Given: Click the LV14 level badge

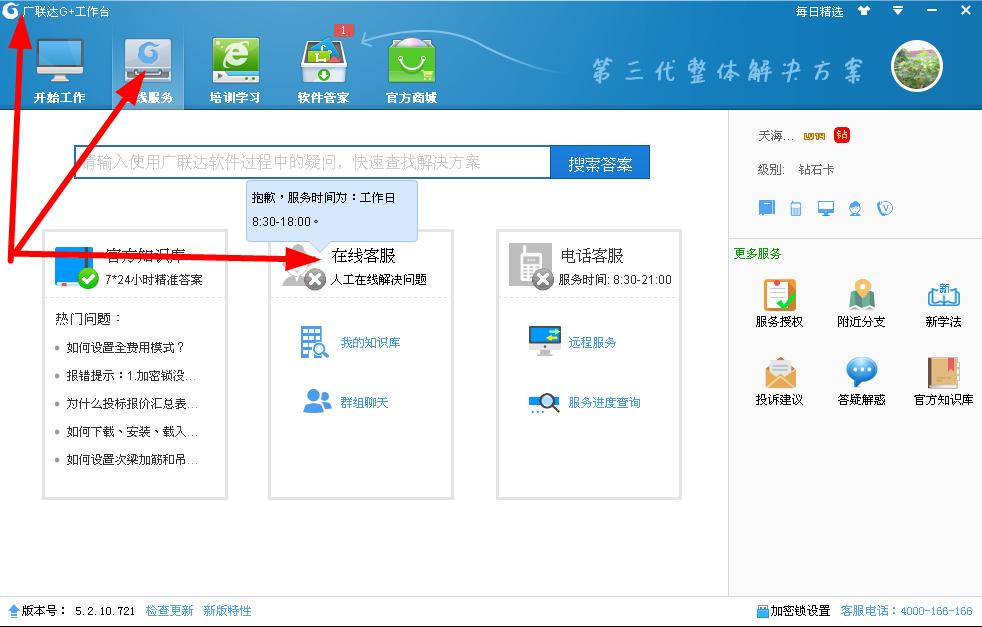Looking at the screenshot, I should click(814, 135).
